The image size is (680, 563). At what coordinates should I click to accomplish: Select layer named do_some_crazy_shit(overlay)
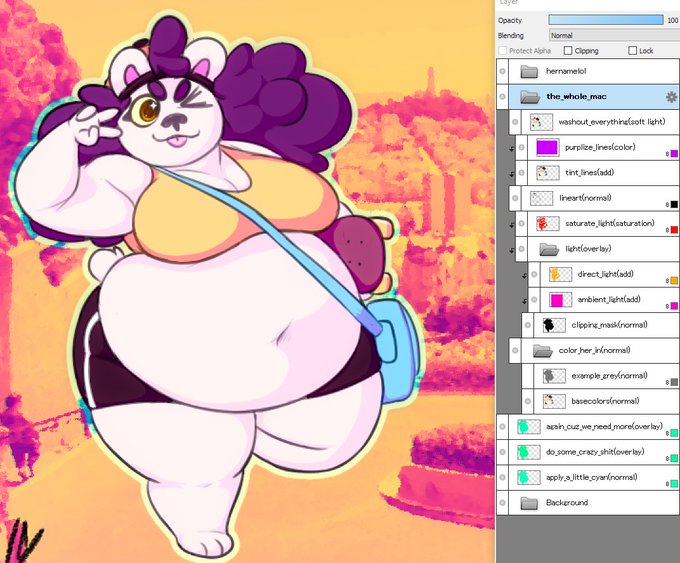[595, 452]
